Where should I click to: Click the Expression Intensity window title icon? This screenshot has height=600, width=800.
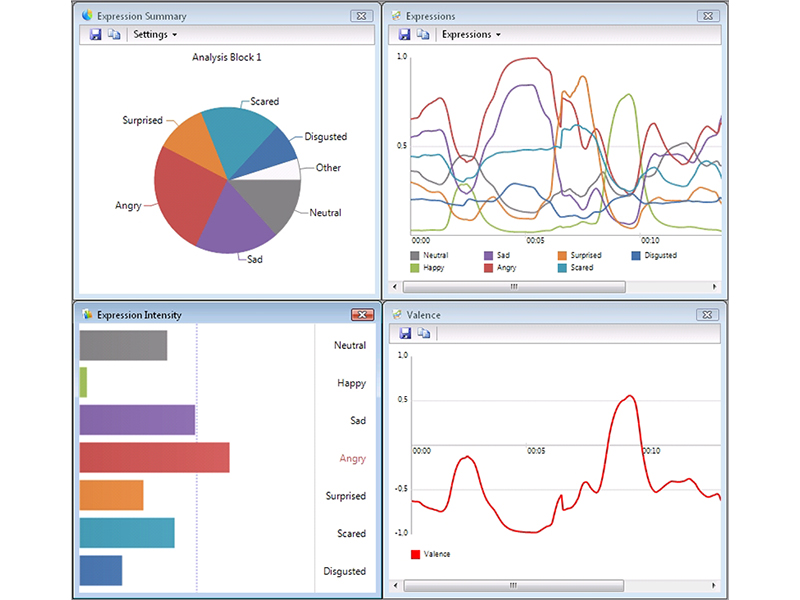pyautogui.click(x=87, y=314)
